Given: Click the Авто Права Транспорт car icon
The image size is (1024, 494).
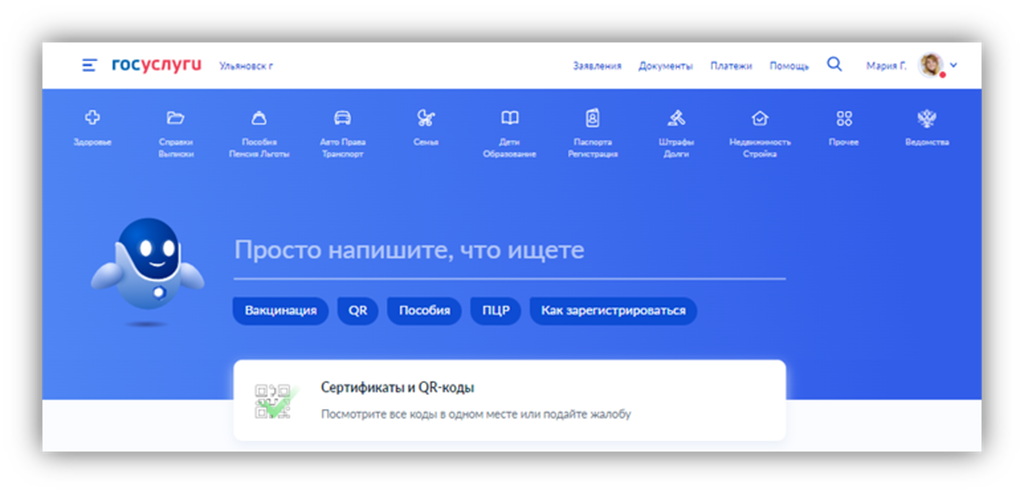Looking at the screenshot, I should click(x=343, y=119).
